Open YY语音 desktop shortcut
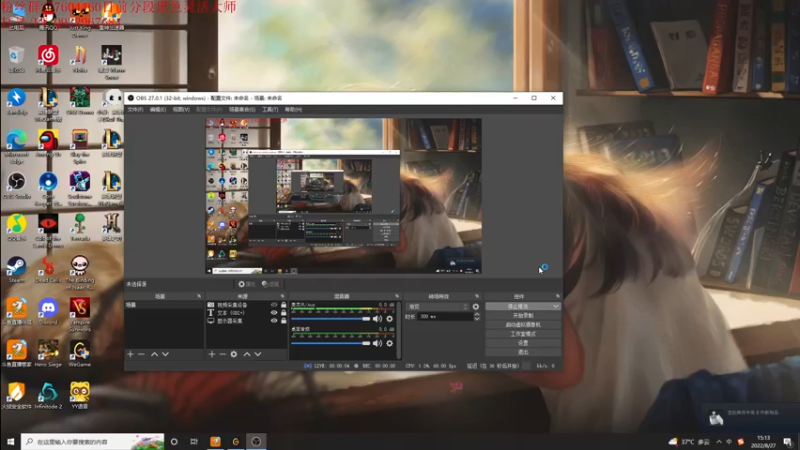 [80, 396]
